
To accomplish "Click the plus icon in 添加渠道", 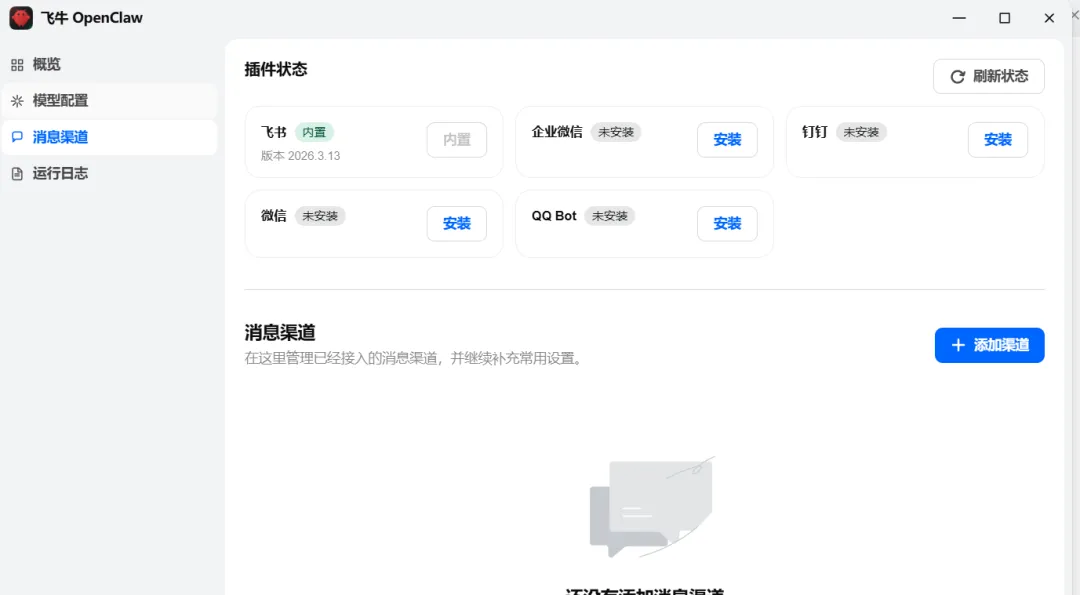I will 957,345.
